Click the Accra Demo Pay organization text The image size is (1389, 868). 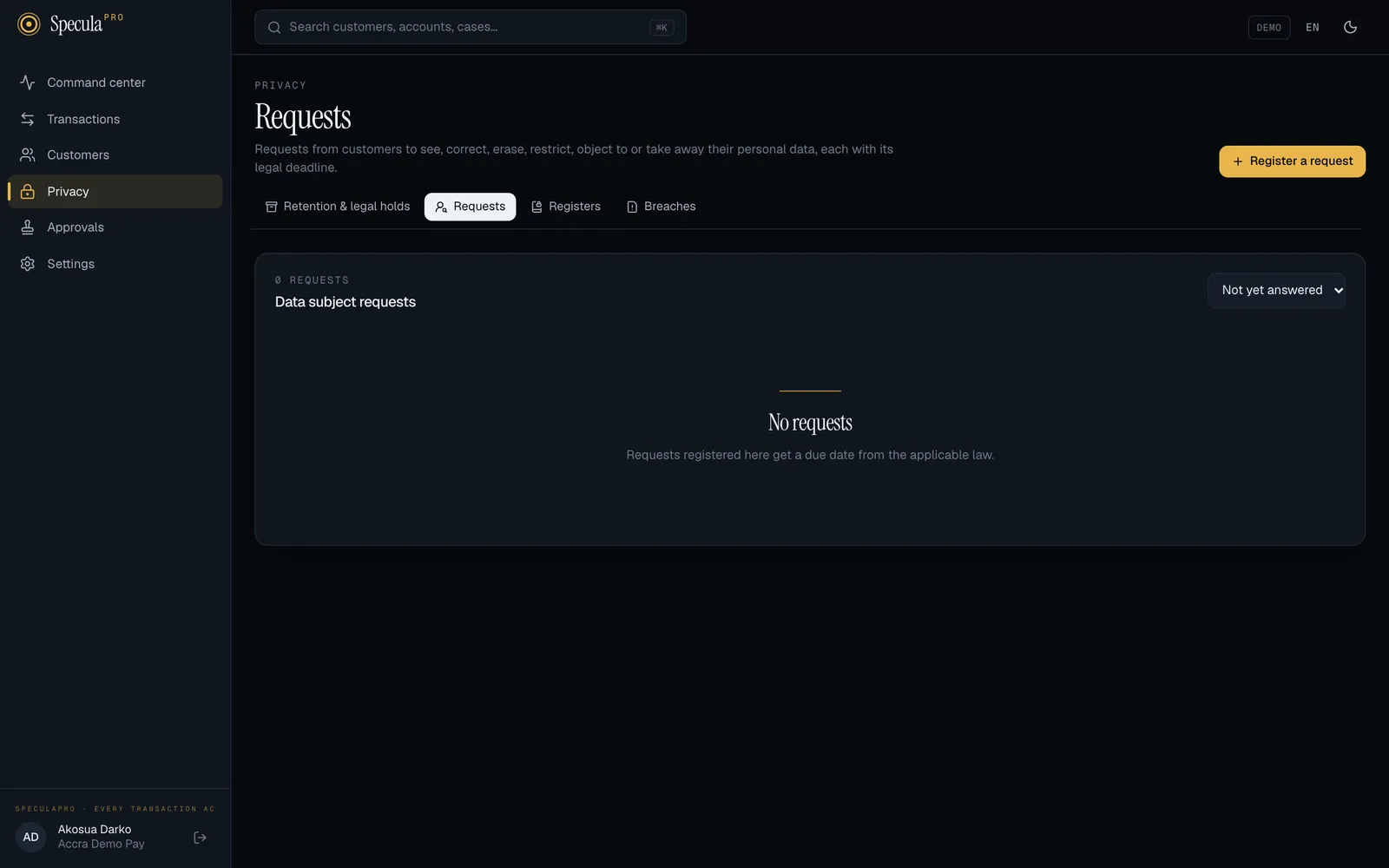102,845
